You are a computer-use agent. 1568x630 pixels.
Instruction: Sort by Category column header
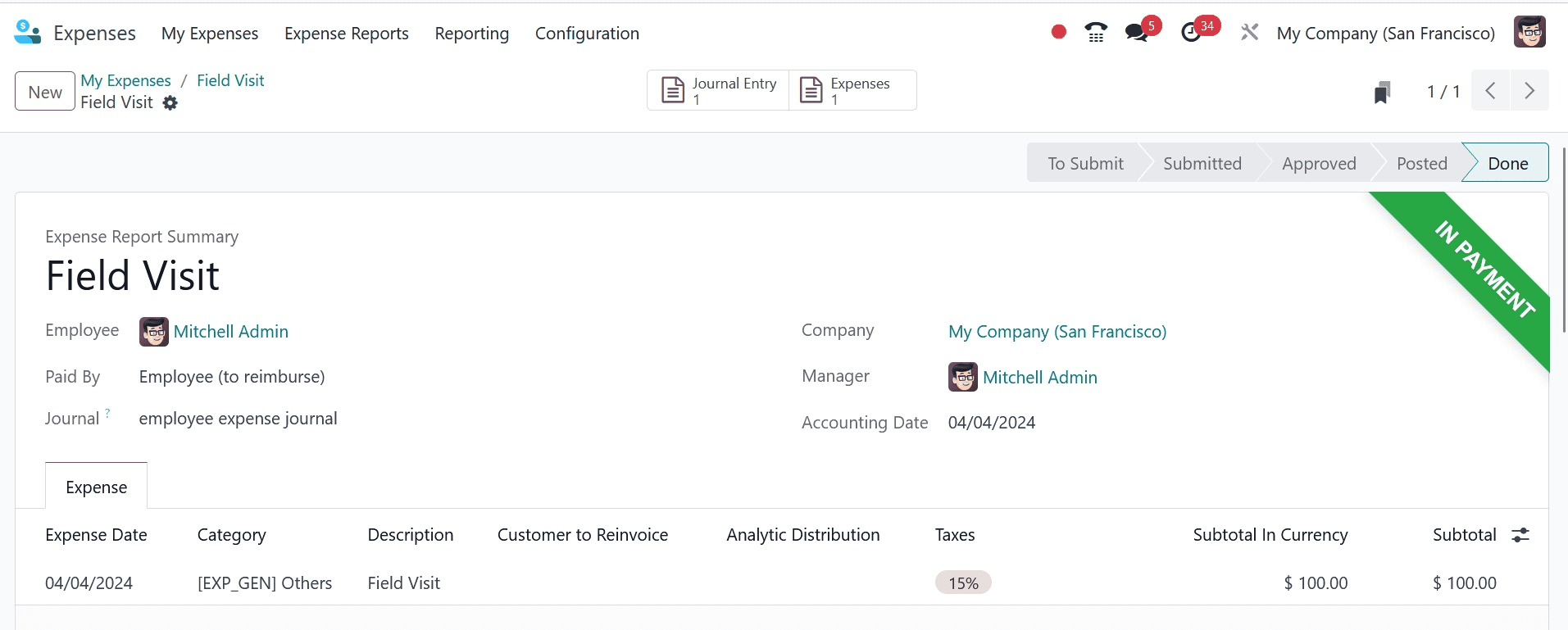(232, 535)
